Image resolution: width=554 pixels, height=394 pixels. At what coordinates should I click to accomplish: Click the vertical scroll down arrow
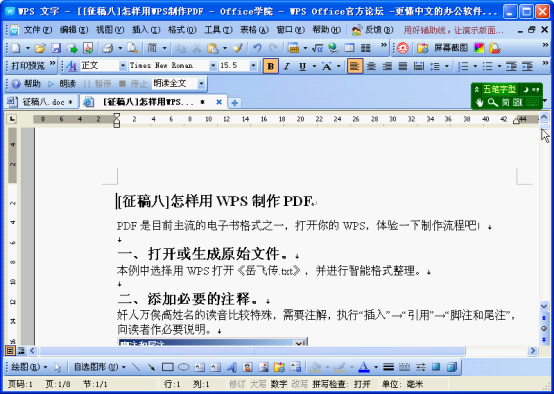[x=544, y=306]
